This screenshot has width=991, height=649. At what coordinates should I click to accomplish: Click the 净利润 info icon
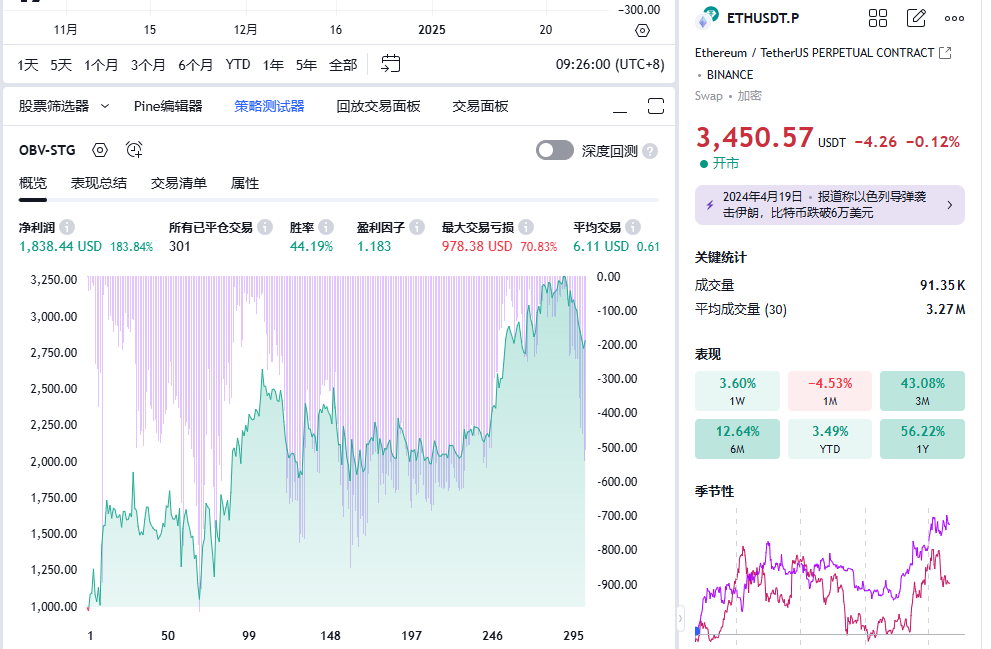[67, 227]
